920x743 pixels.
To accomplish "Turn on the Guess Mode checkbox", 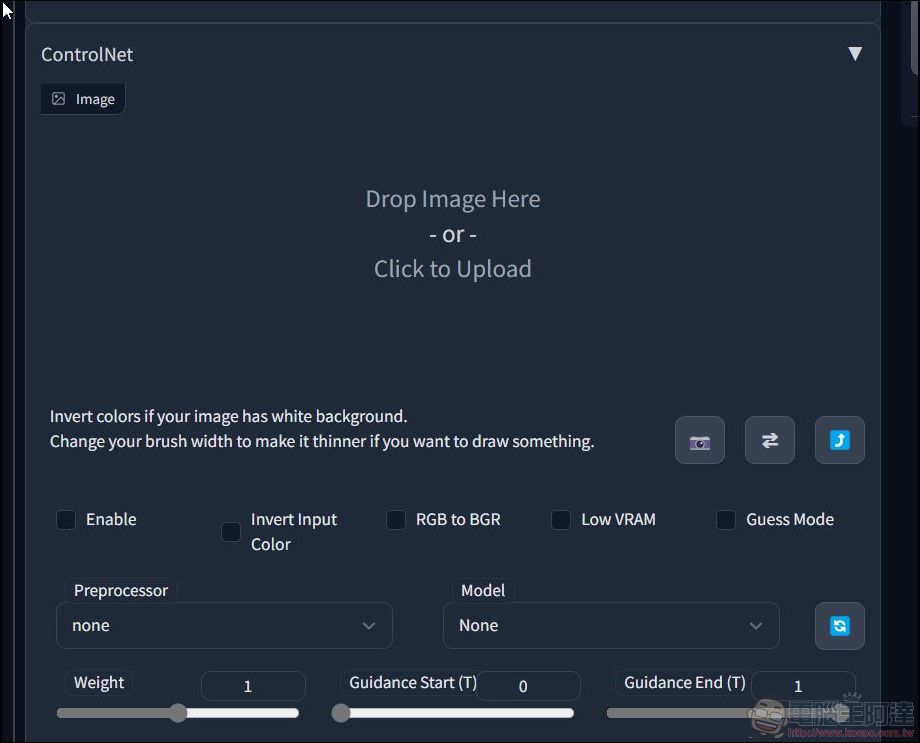I will 726,519.
